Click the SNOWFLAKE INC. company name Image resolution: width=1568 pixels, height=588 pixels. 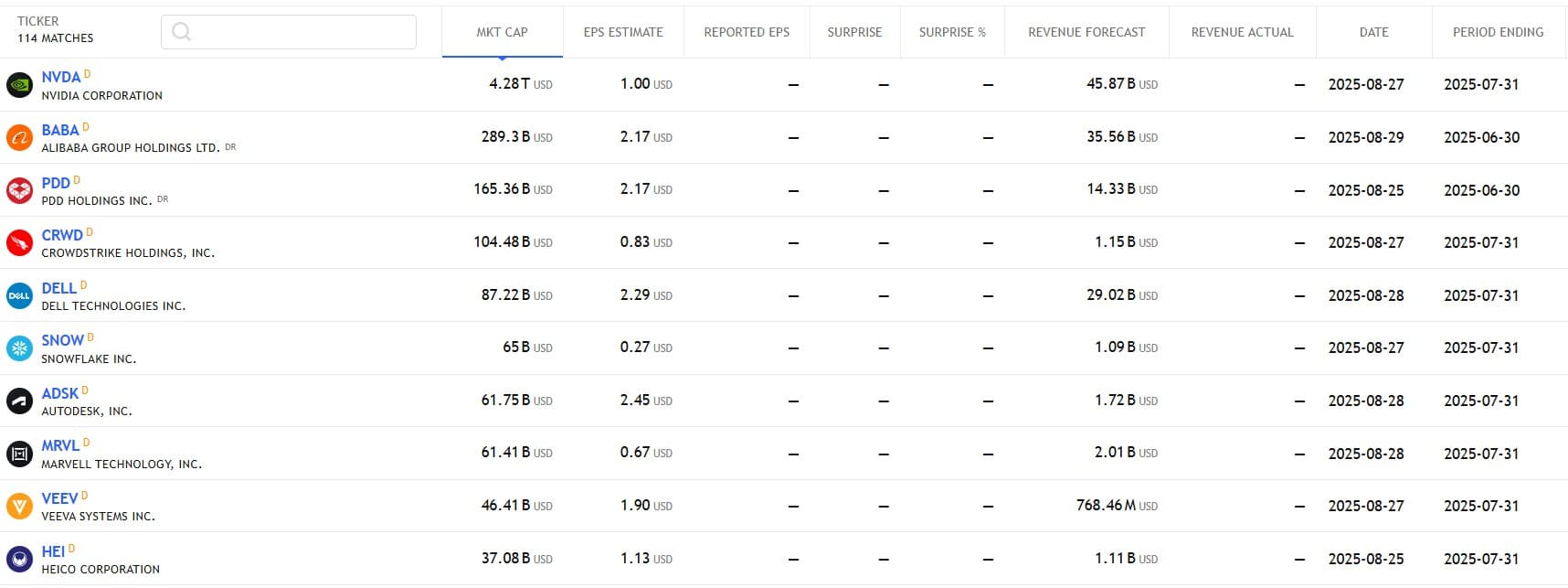click(89, 359)
